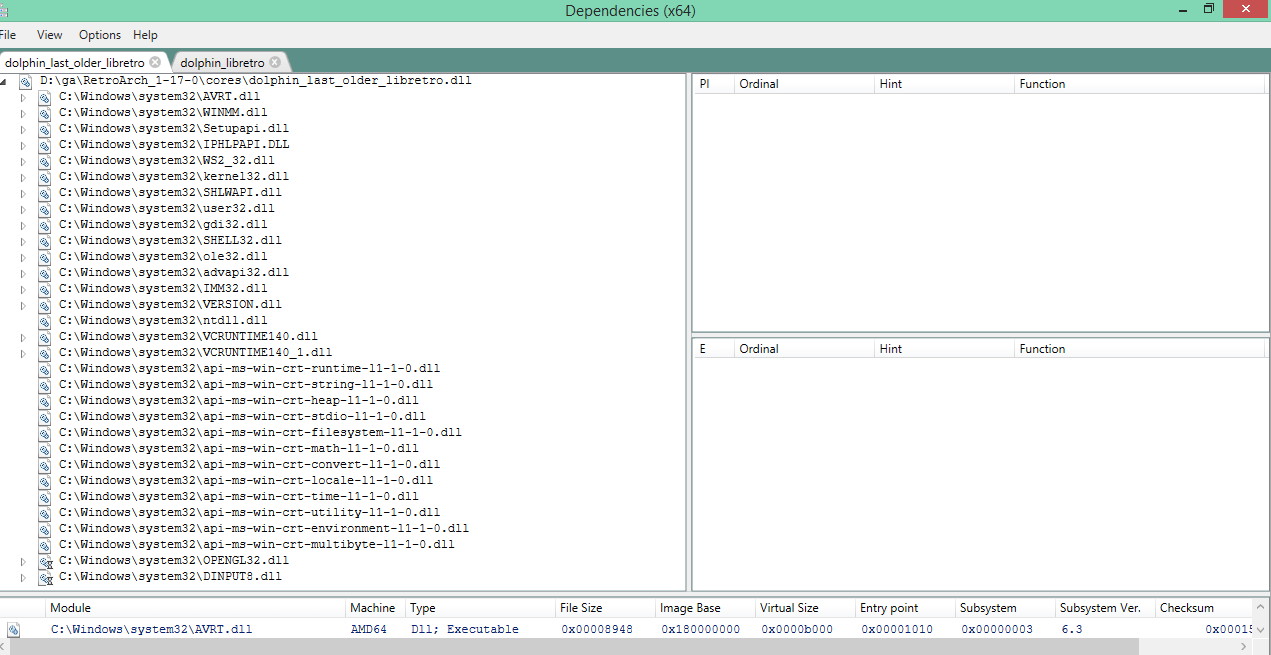
Task: Switch to the dolphin_libretro tab
Action: coord(222,62)
